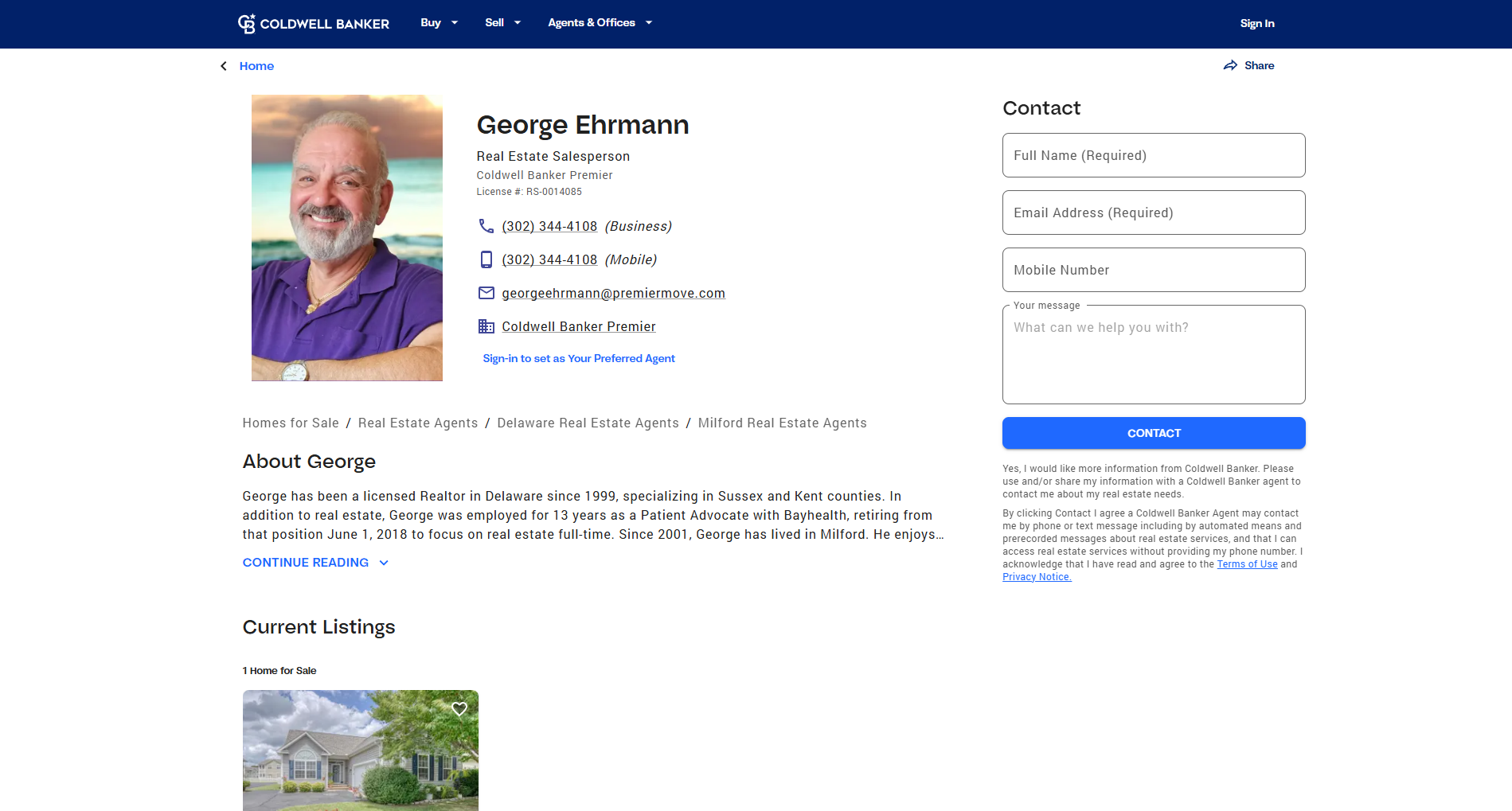Open the Privacy Notice link
The width and height of the screenshot is (1512, 811).
(1037, 577)
